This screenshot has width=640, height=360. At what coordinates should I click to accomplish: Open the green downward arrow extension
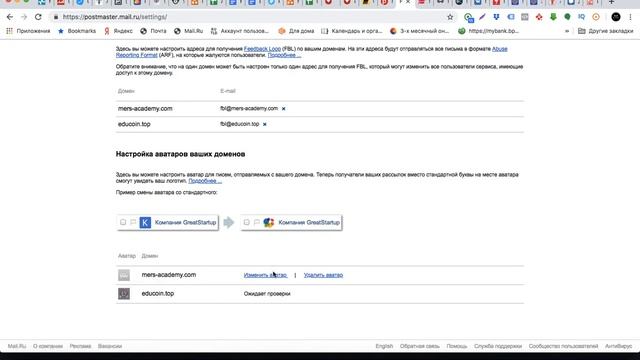coord(553,17)
